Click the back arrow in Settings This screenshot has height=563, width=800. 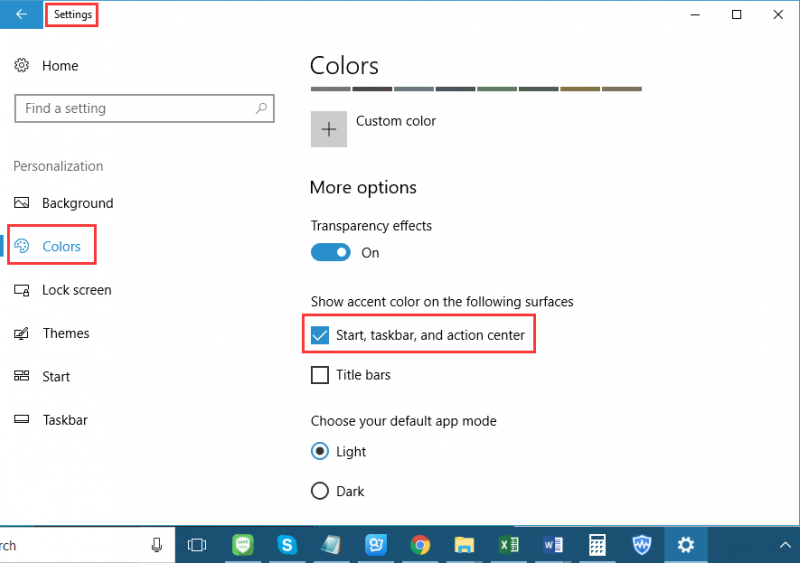21,14
